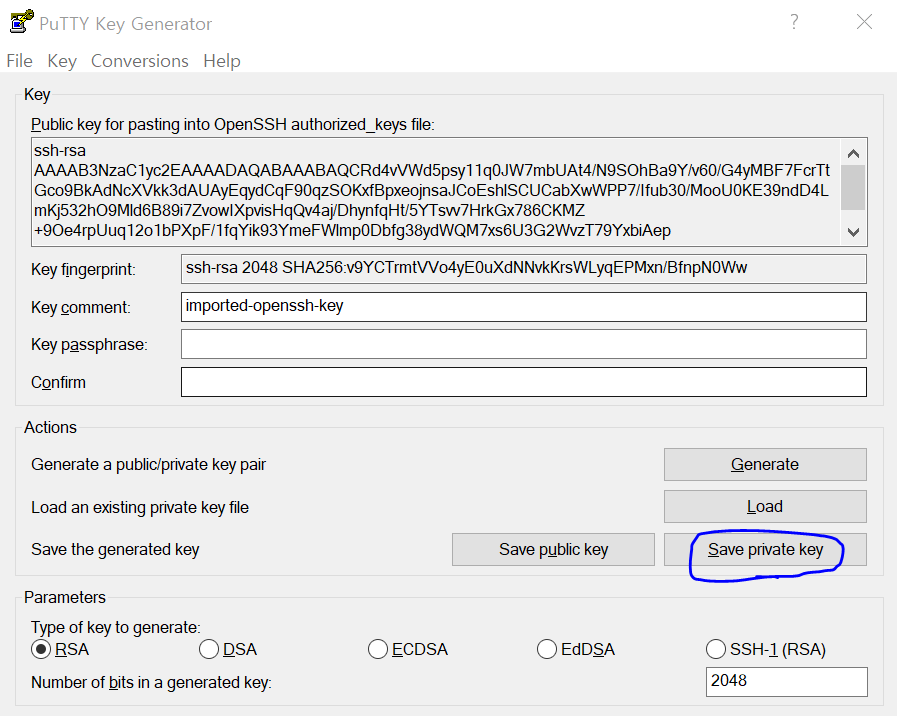Click the 'Confirm' label
The width and height of the screenshot is (897, 716).
point(58,383)
